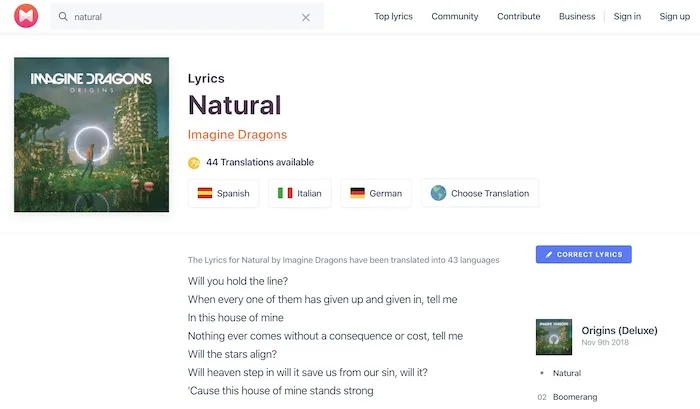
Task: Open the Origins (Deluxe) small album thumbnail
Action: coord(554,337)
